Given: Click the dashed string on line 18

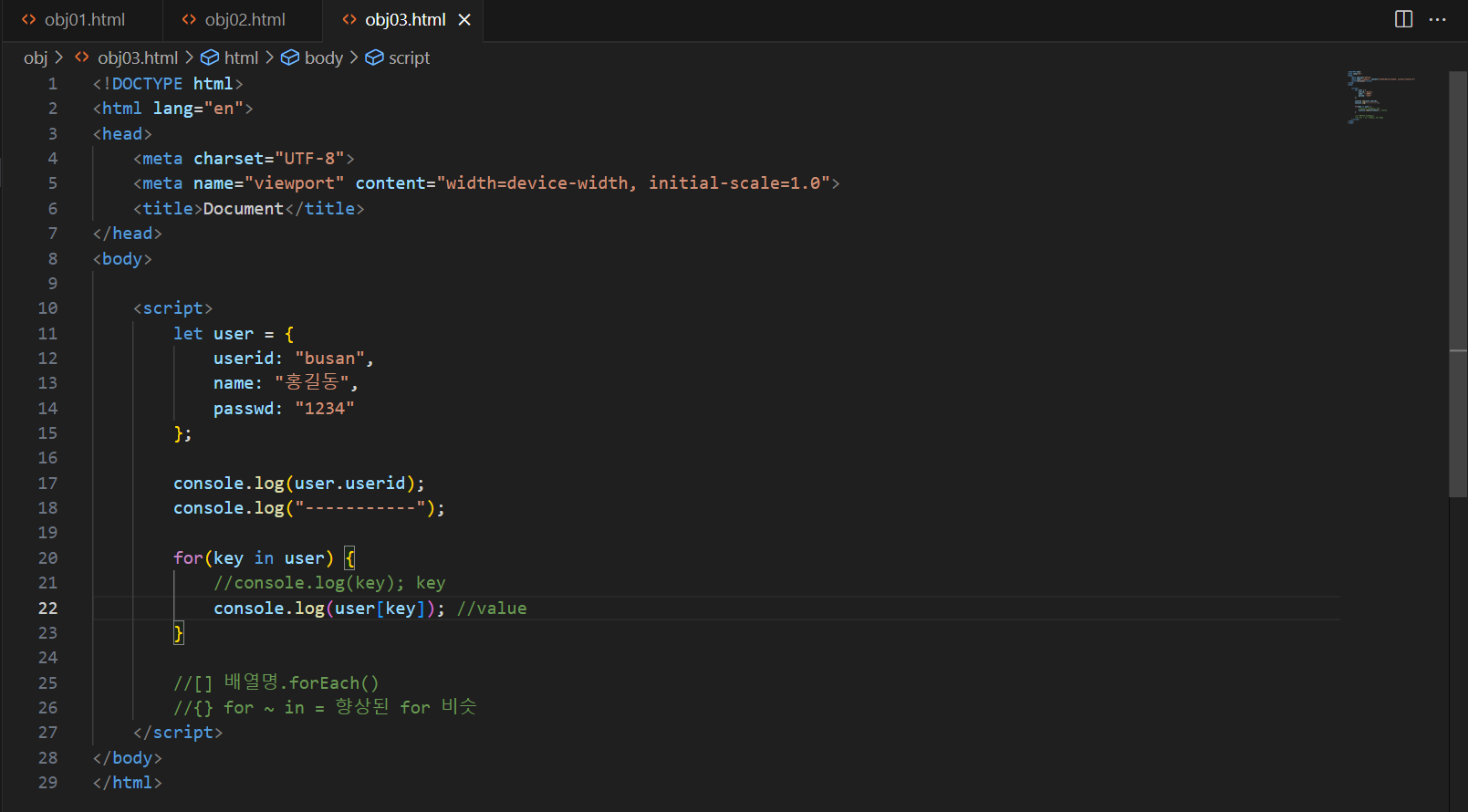Looking at the screenshot, I should [359, 508].
